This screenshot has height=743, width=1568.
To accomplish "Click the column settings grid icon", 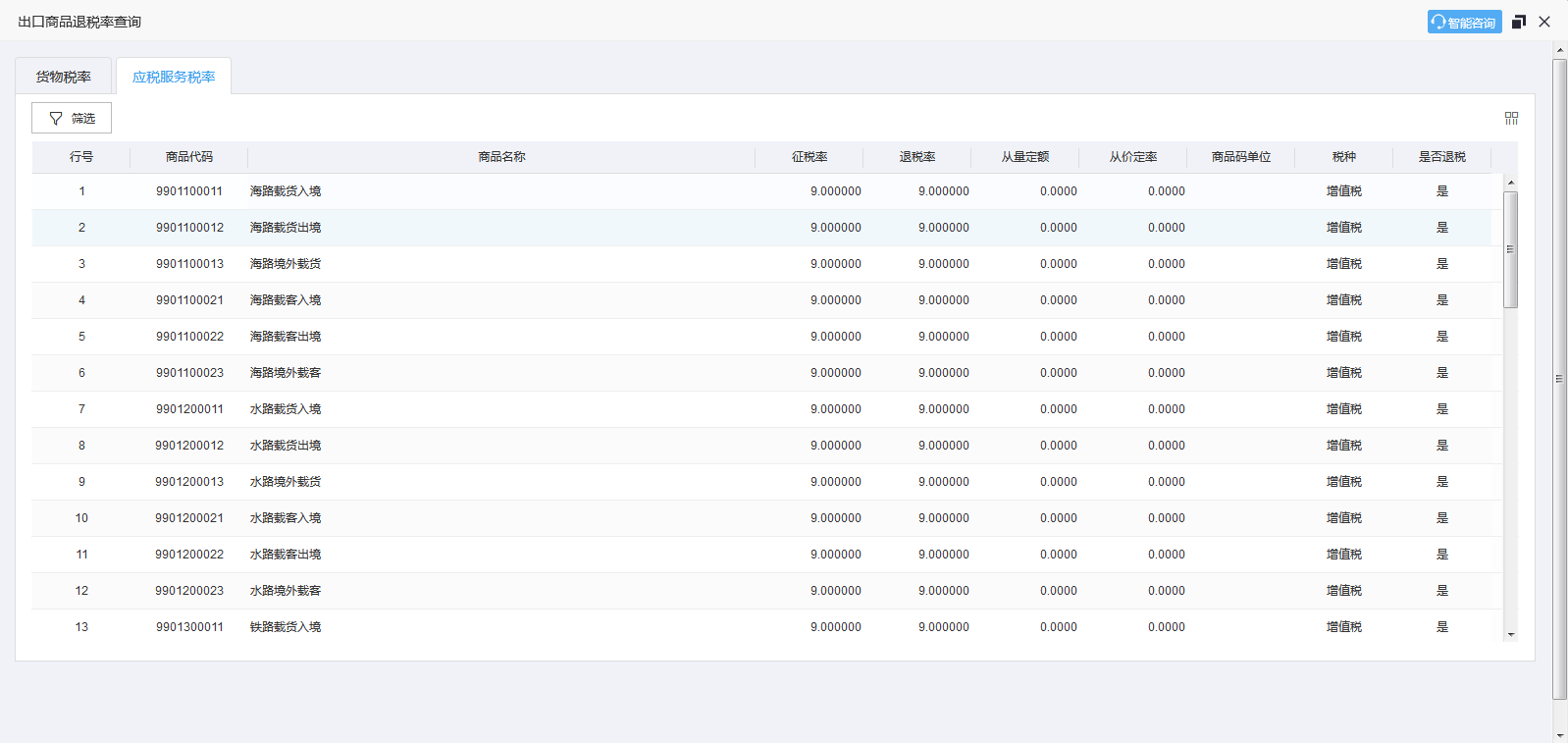I will (x=1511, y=118).
